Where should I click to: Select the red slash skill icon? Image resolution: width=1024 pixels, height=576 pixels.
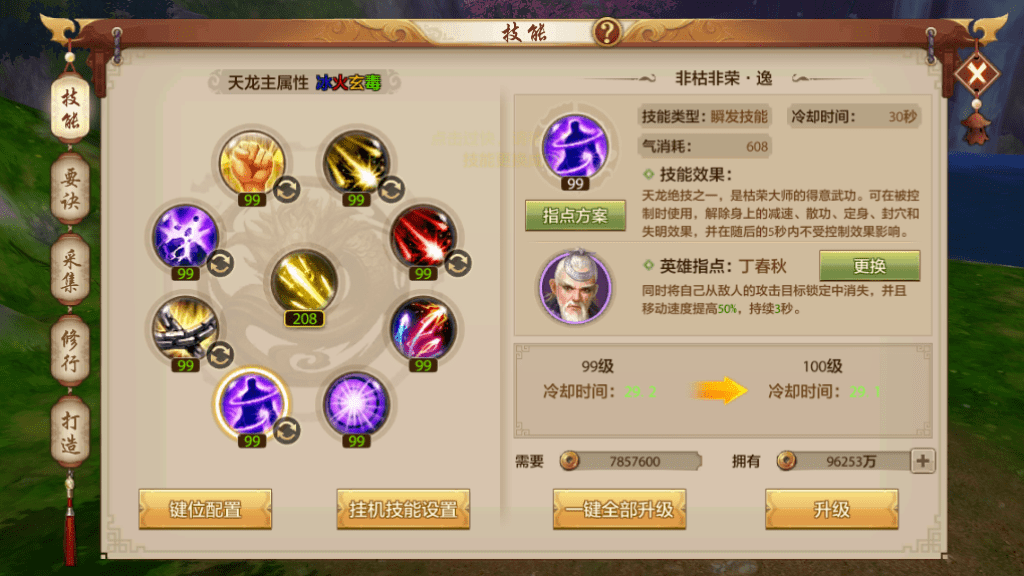[423, 237]
